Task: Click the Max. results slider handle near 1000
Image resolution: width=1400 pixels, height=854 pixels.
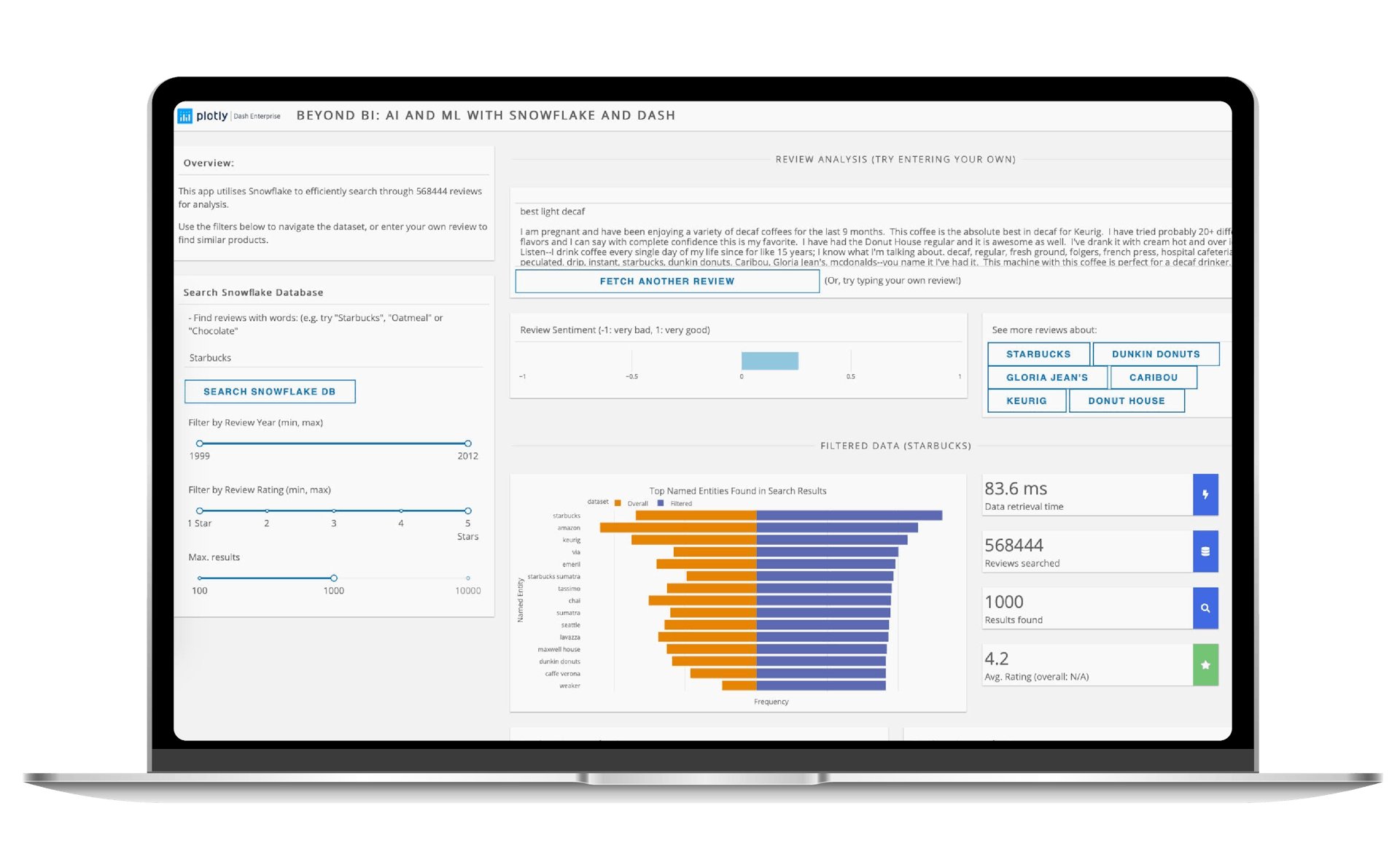Action: 334,577
